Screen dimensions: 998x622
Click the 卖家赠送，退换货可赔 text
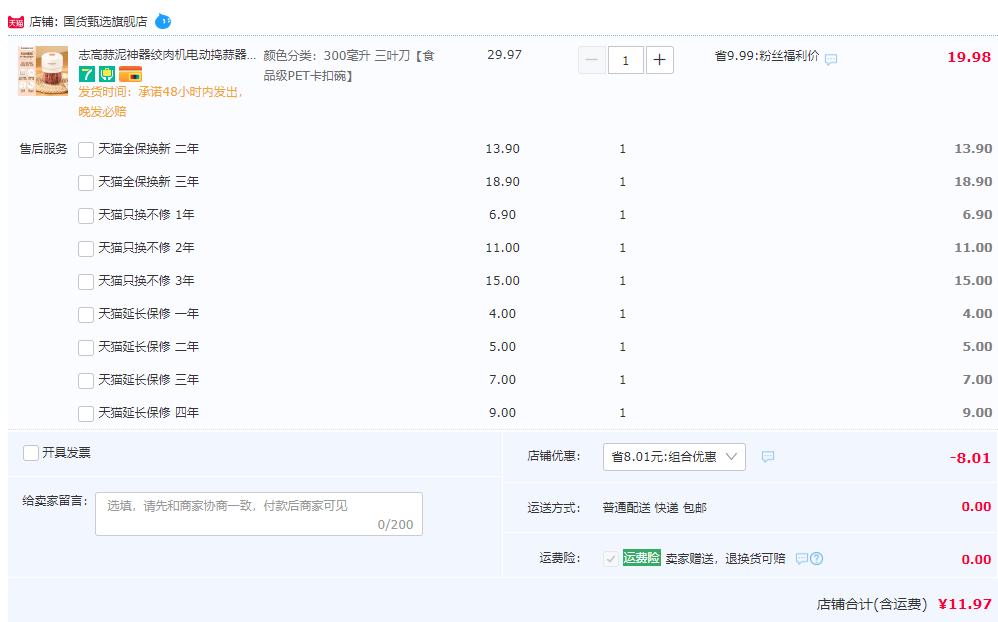(726, 558)
